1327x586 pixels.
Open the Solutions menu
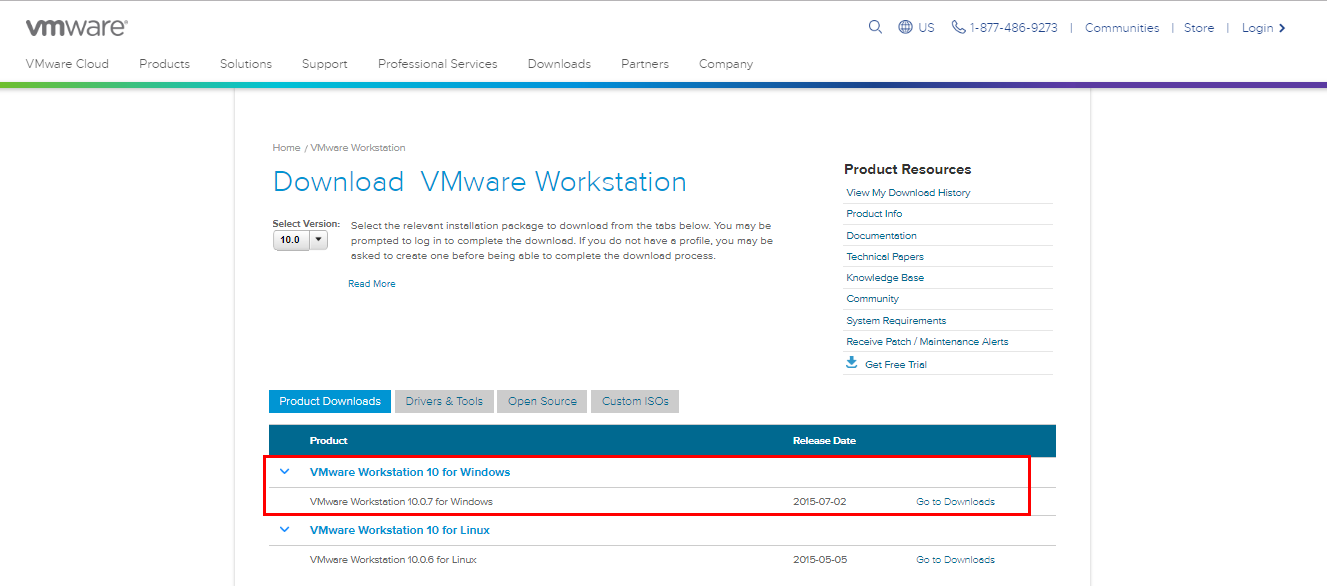[x=246, y=64]
